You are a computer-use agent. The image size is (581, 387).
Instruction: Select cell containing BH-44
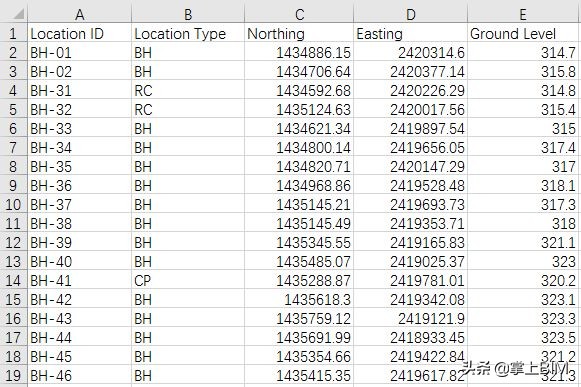click(79, 337)
